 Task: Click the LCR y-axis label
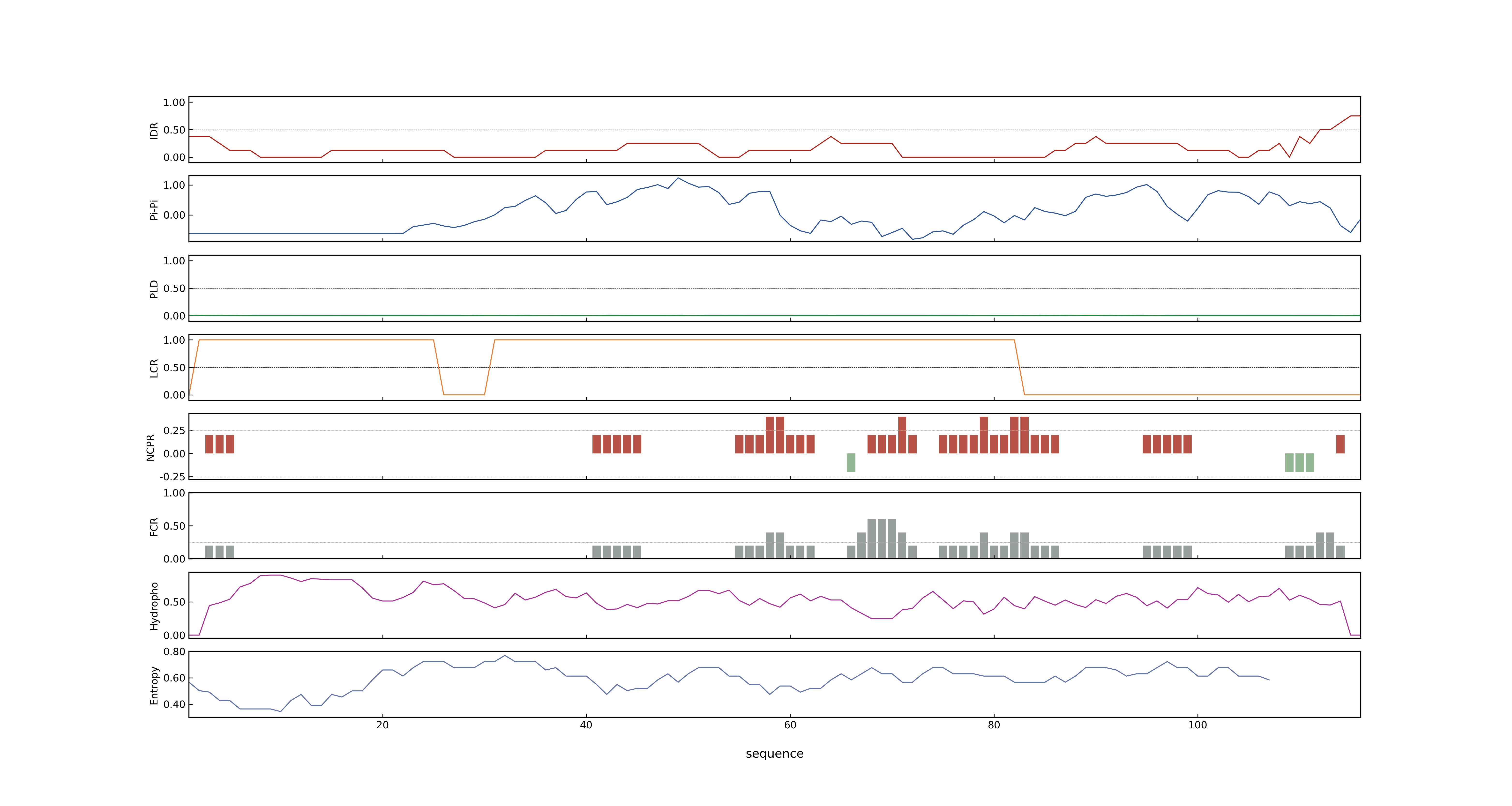click(x=154, y=368)
